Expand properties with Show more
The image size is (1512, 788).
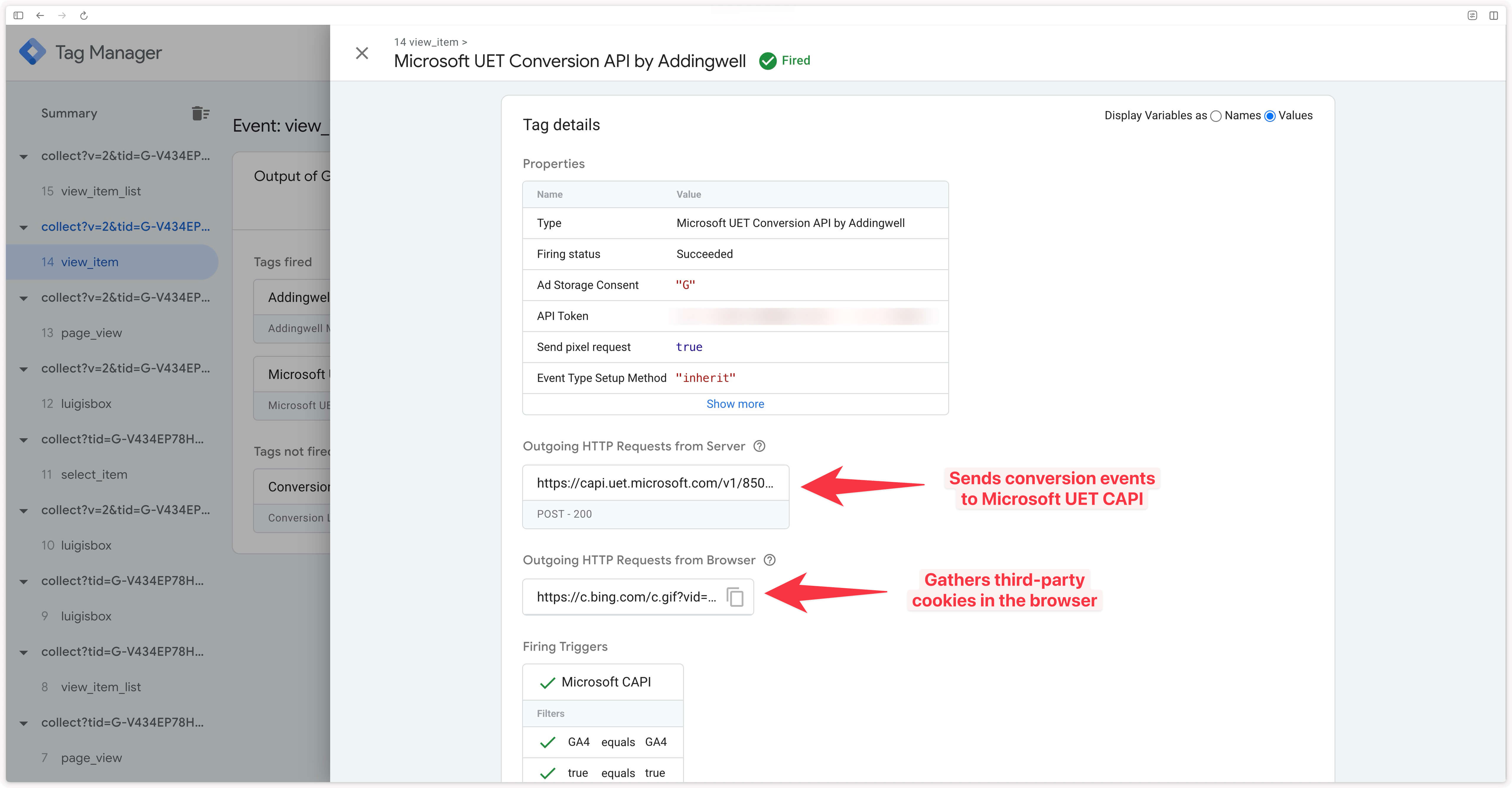[735, 404]
